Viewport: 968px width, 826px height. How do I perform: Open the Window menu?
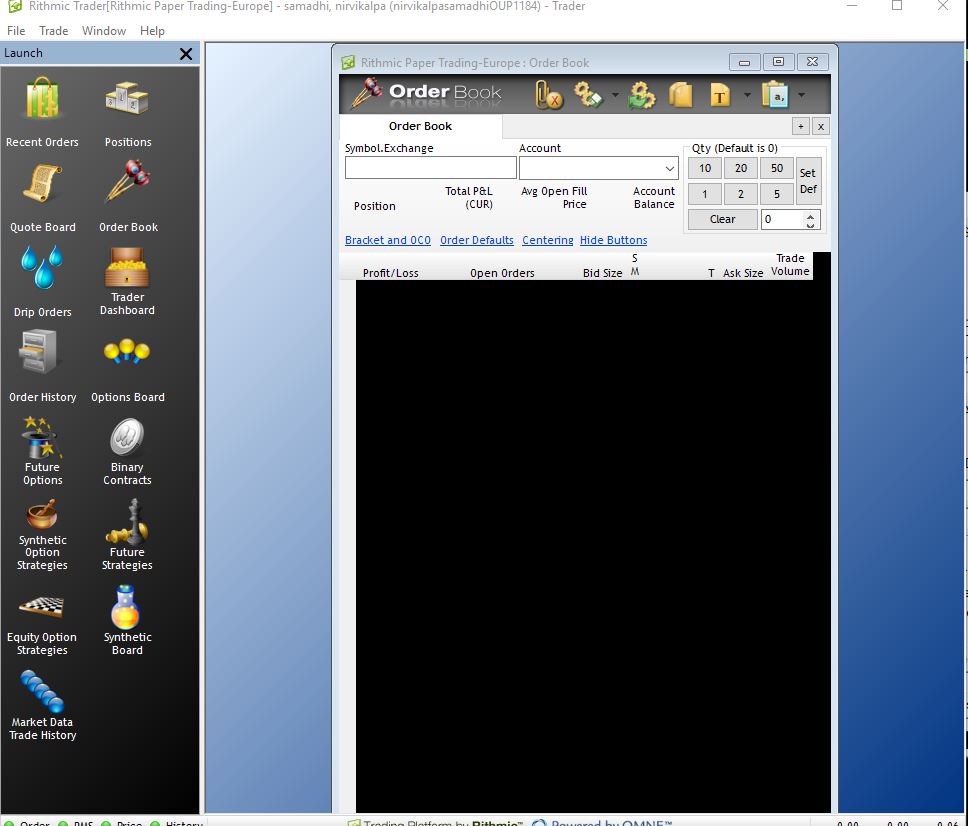coord(104,31)
